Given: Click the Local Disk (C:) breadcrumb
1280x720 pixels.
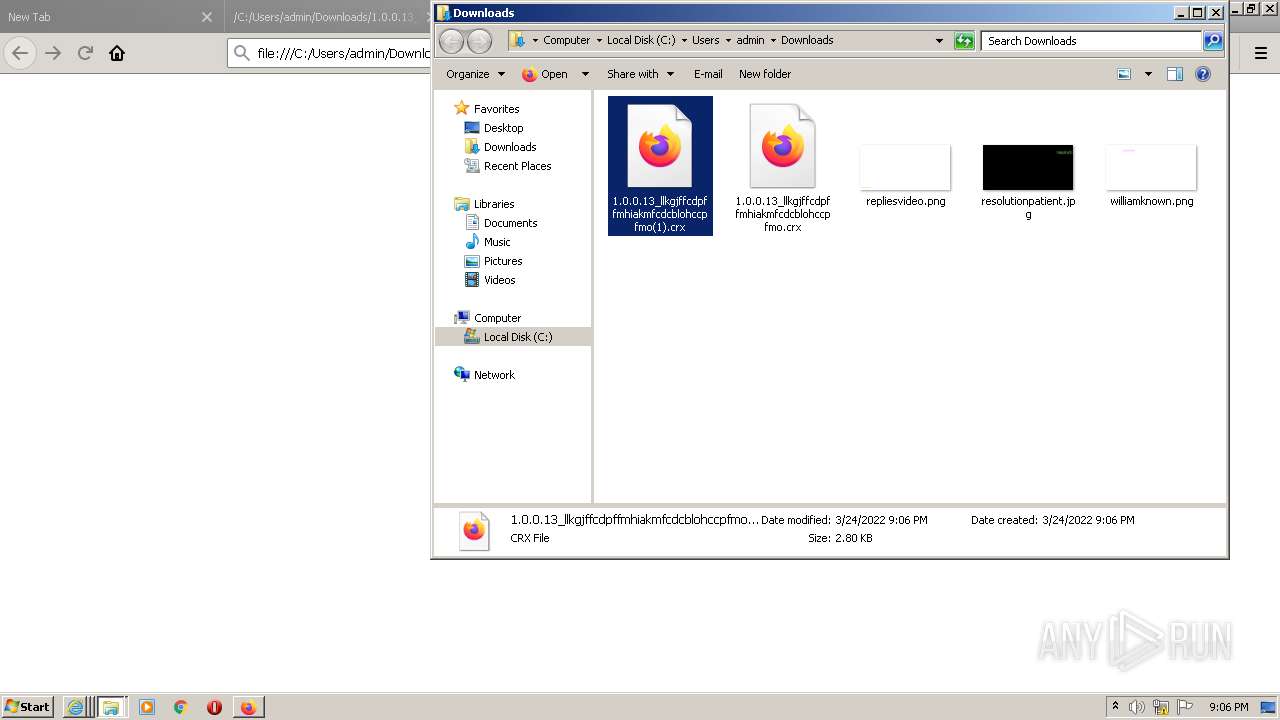Looking at the screenshot, I should coord(641,40).
